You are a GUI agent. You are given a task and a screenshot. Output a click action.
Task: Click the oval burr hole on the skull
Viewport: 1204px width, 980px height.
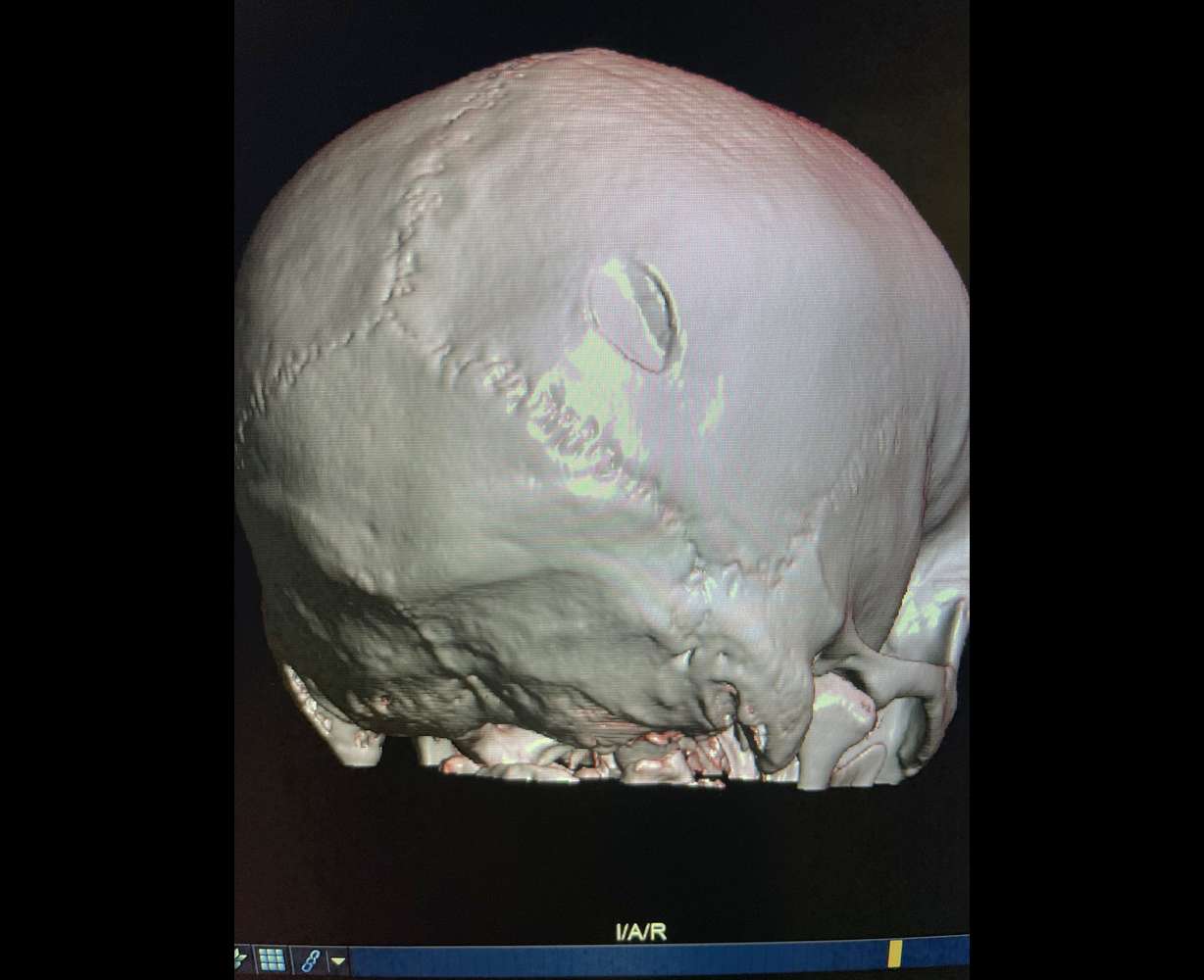[x=634, y=315]
